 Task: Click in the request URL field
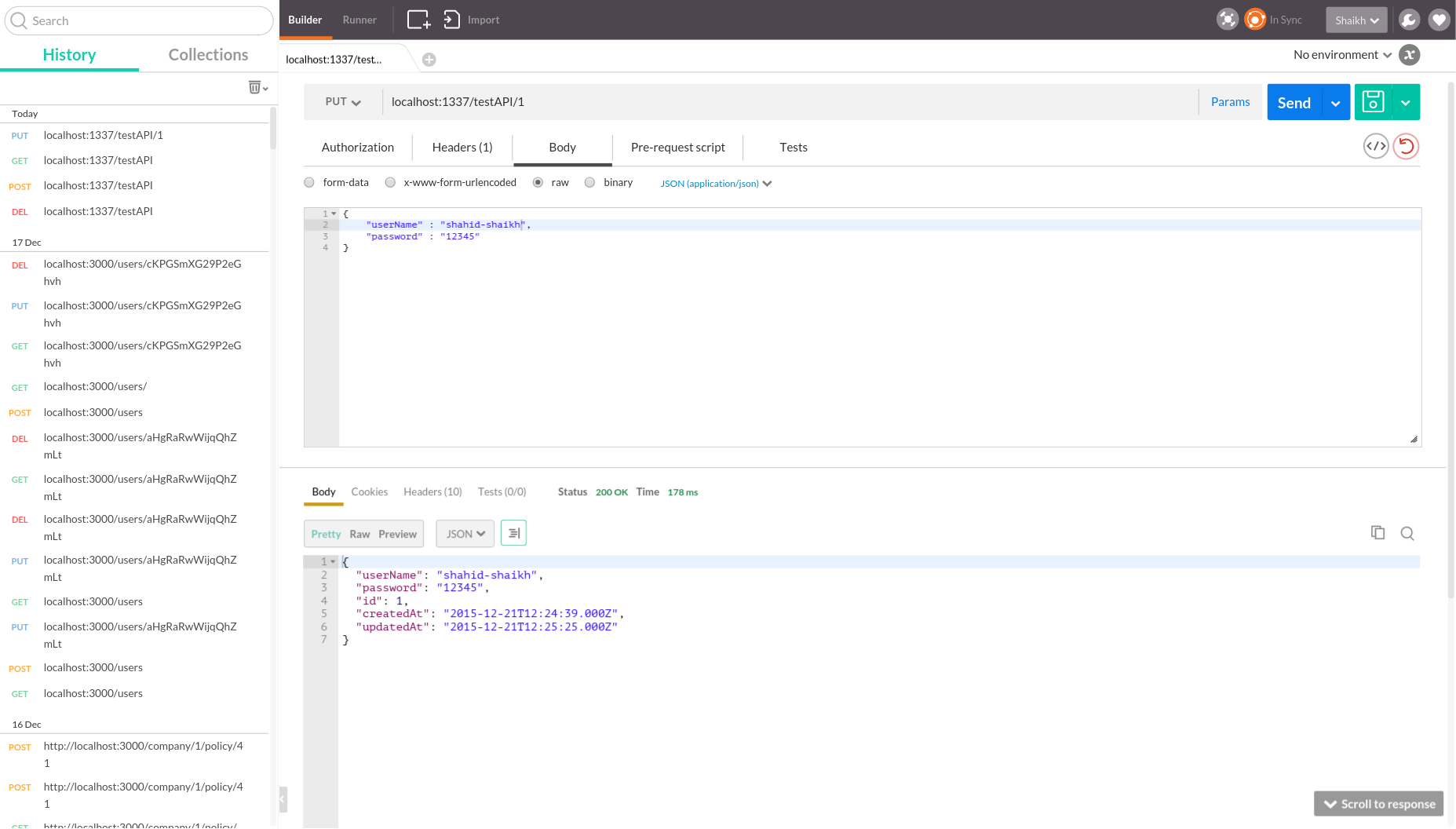785,102
